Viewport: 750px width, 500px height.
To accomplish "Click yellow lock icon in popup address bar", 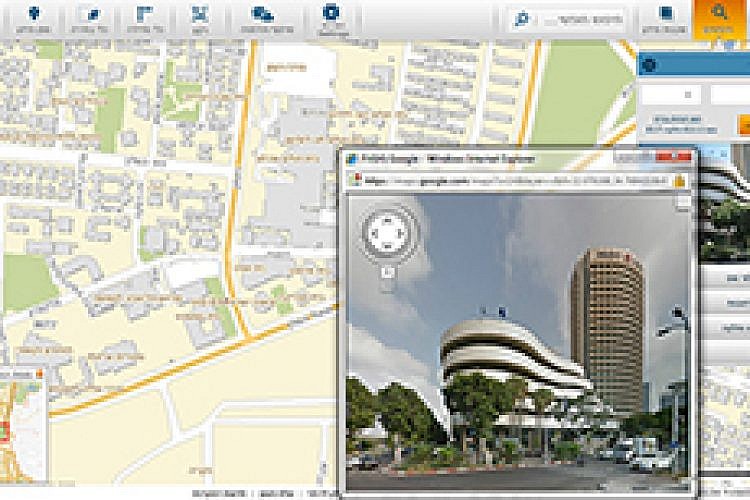I will [x=680, y=181].
